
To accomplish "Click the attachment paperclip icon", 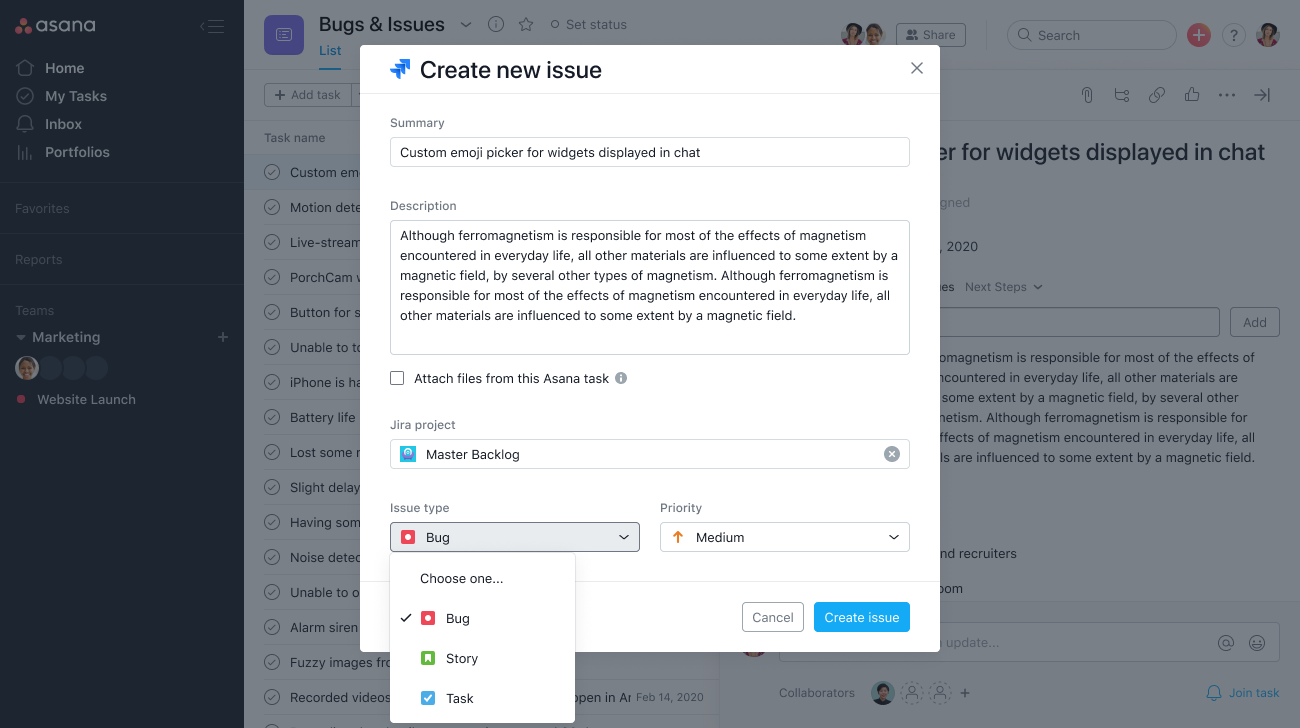I will pos(1086,95).
